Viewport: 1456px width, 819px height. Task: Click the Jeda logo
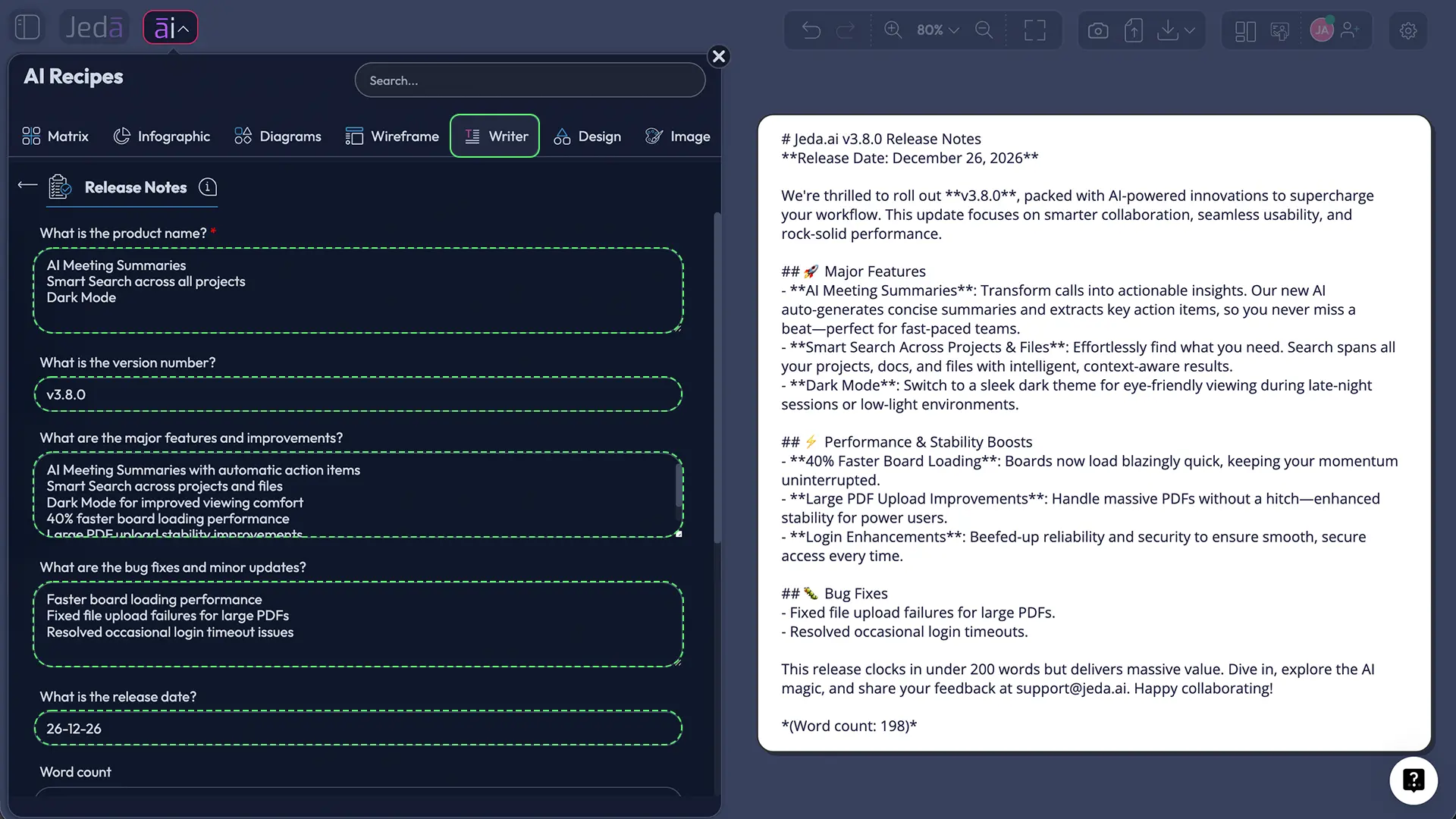[94, 27]
